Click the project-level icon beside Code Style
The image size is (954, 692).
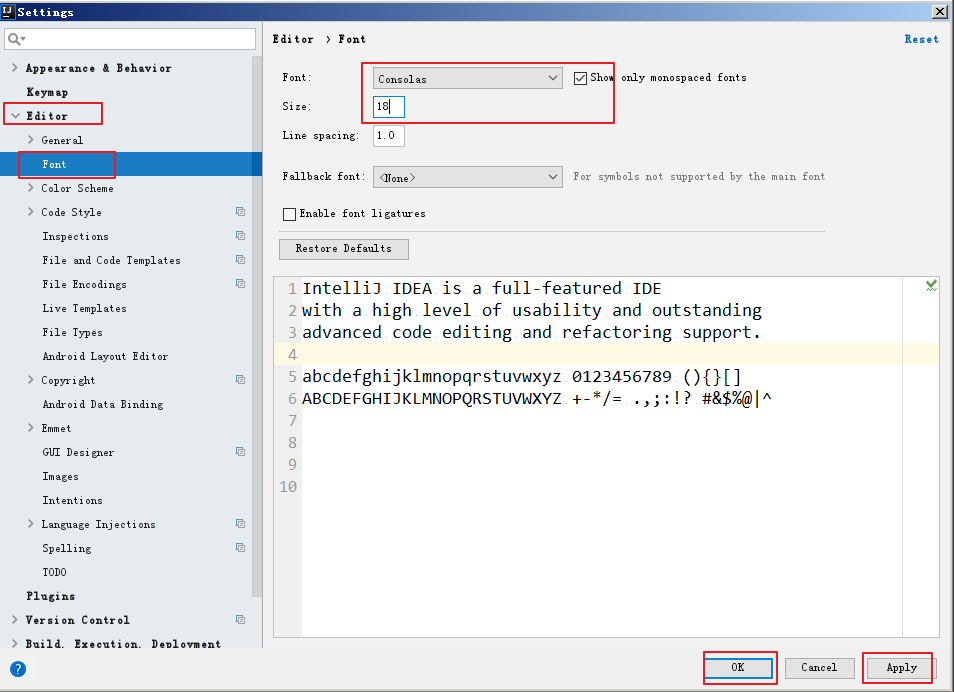click(240, 212)
